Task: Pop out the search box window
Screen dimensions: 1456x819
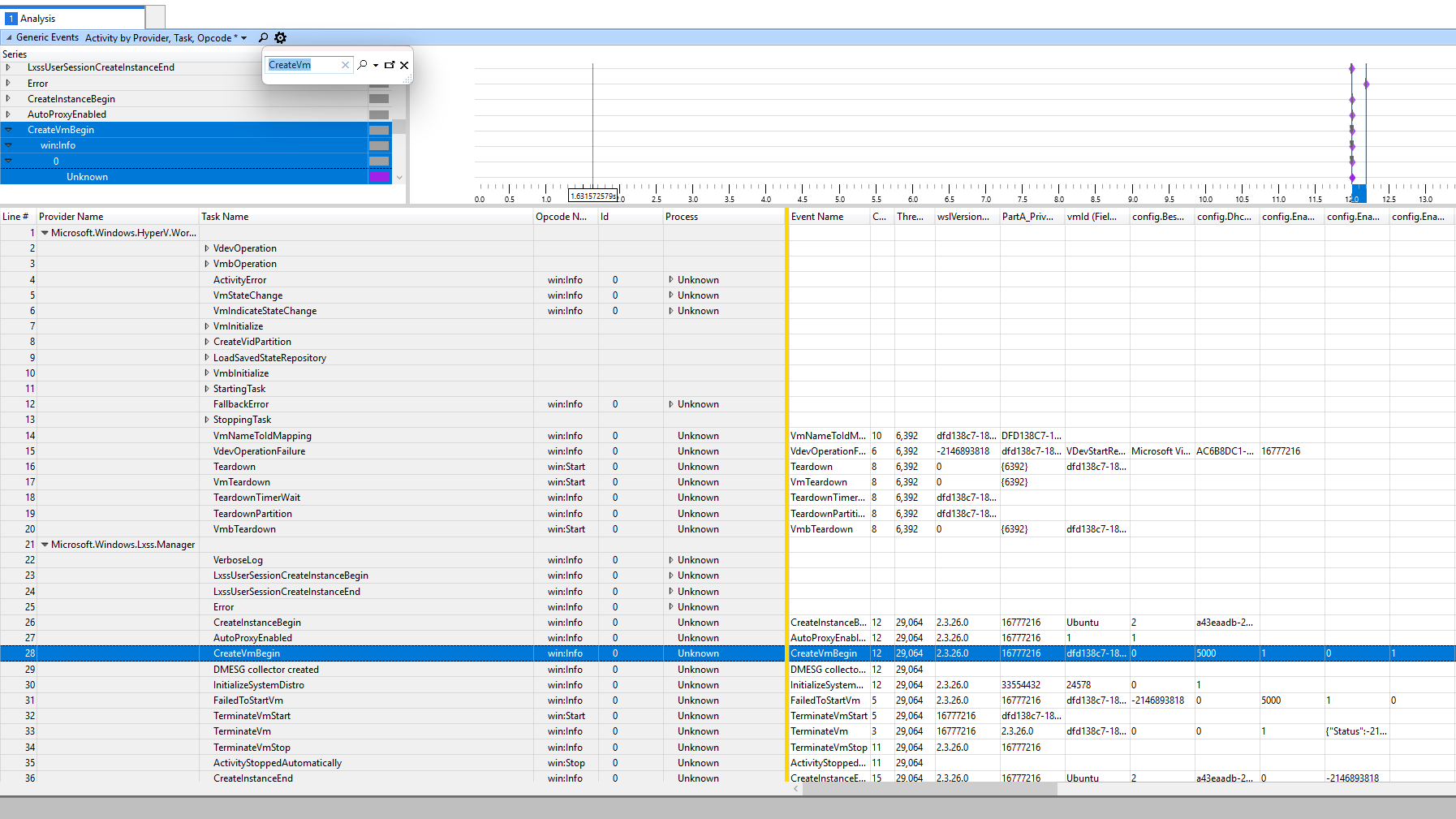Action: pos(390,65)
